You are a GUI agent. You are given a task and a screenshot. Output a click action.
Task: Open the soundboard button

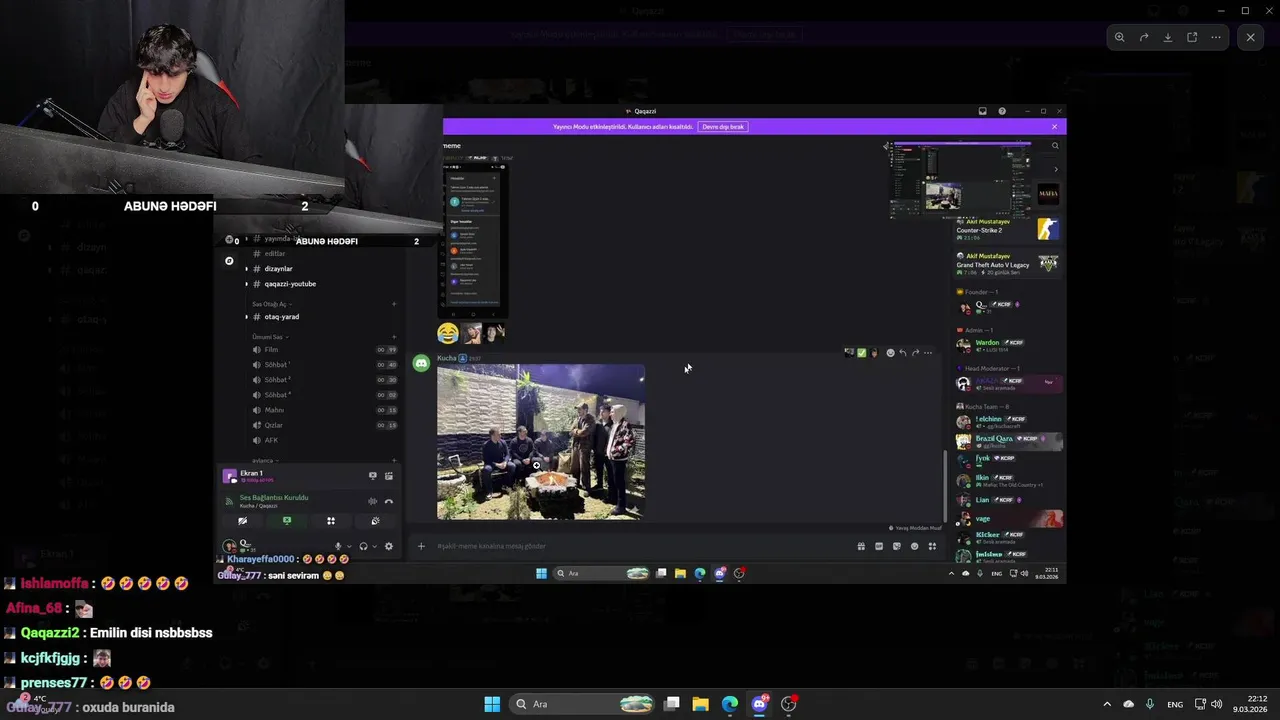(x=375, y=521)
